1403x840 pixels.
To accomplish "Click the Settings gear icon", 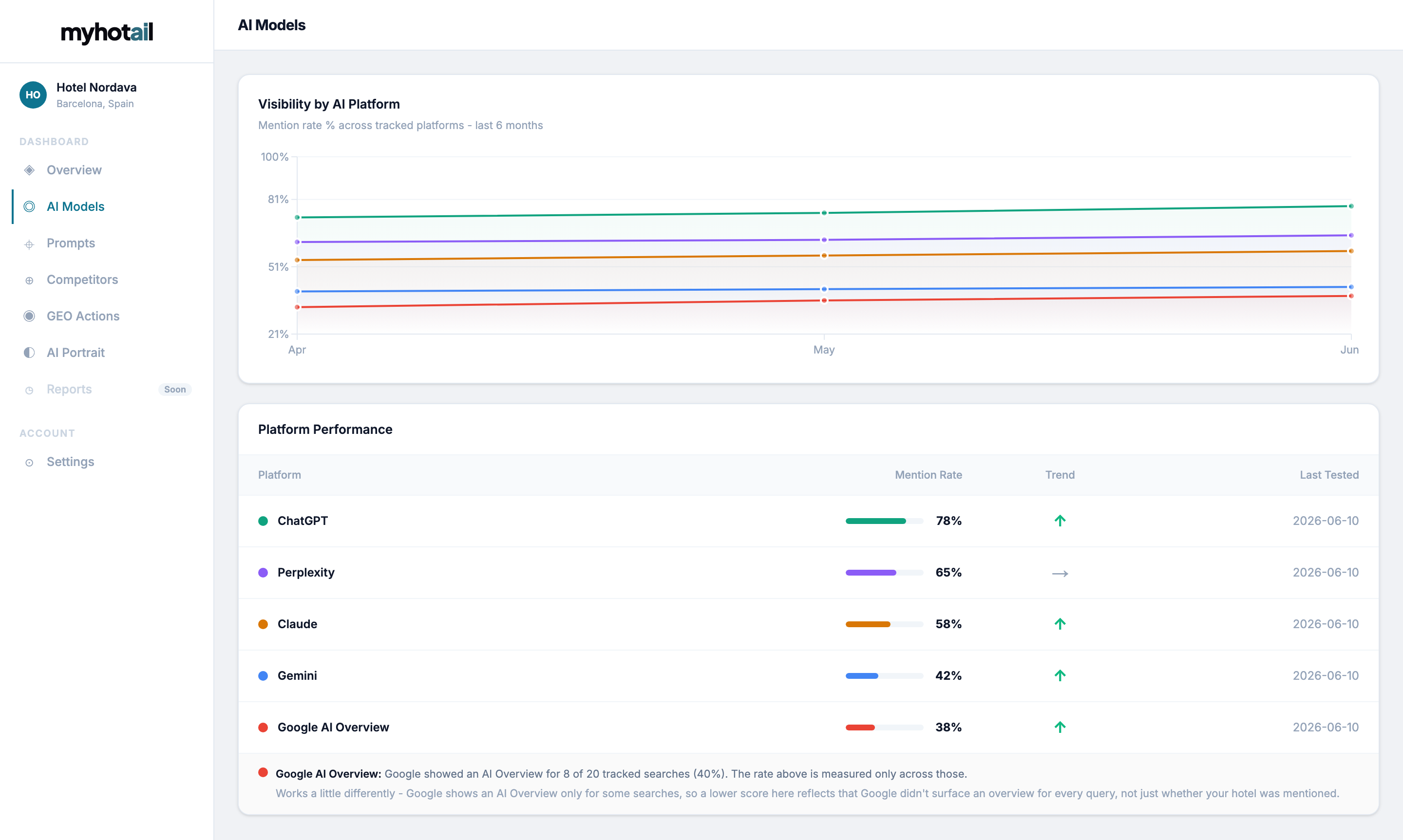I will [x=29, y=463].
